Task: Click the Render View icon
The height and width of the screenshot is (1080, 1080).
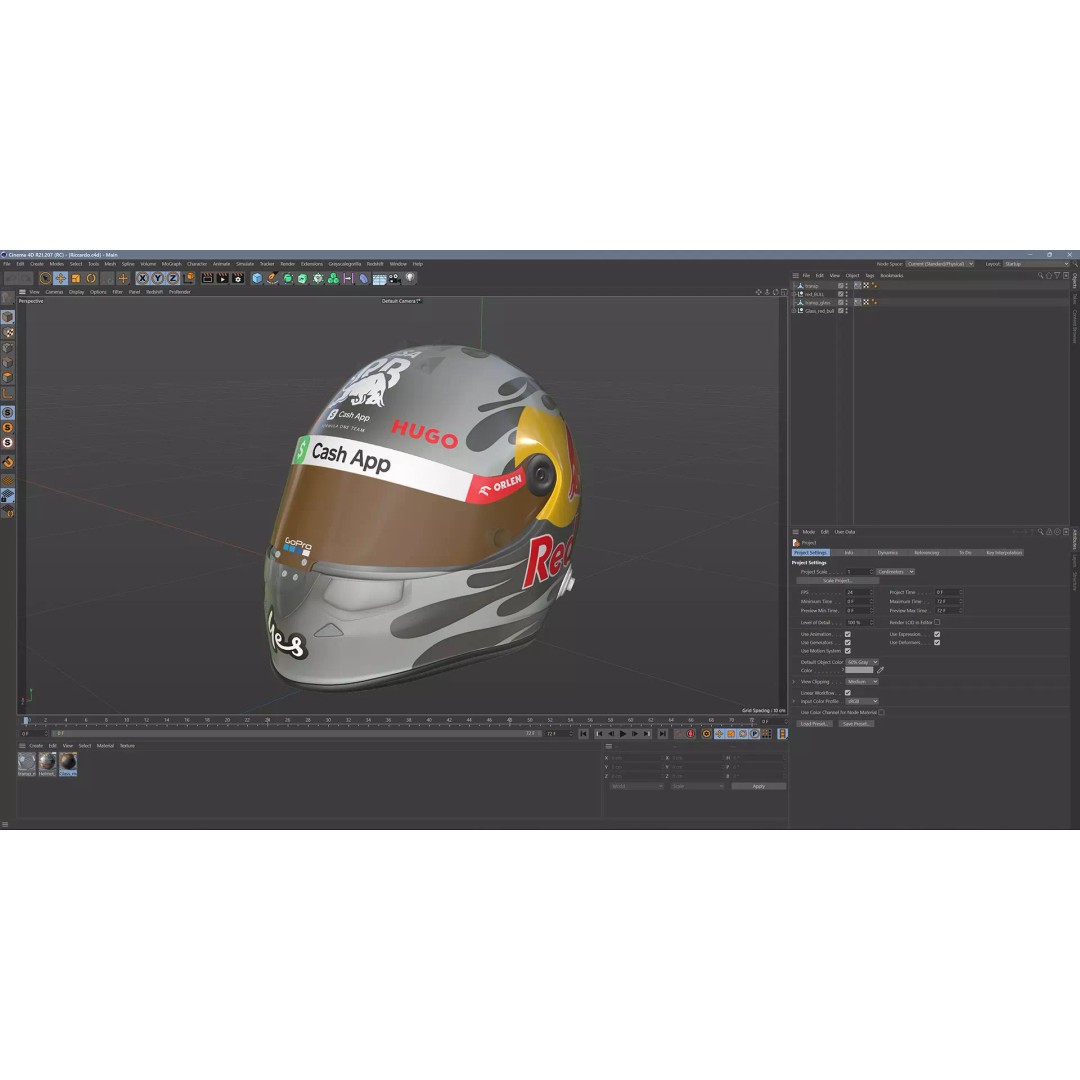Action: pos(206,280)
